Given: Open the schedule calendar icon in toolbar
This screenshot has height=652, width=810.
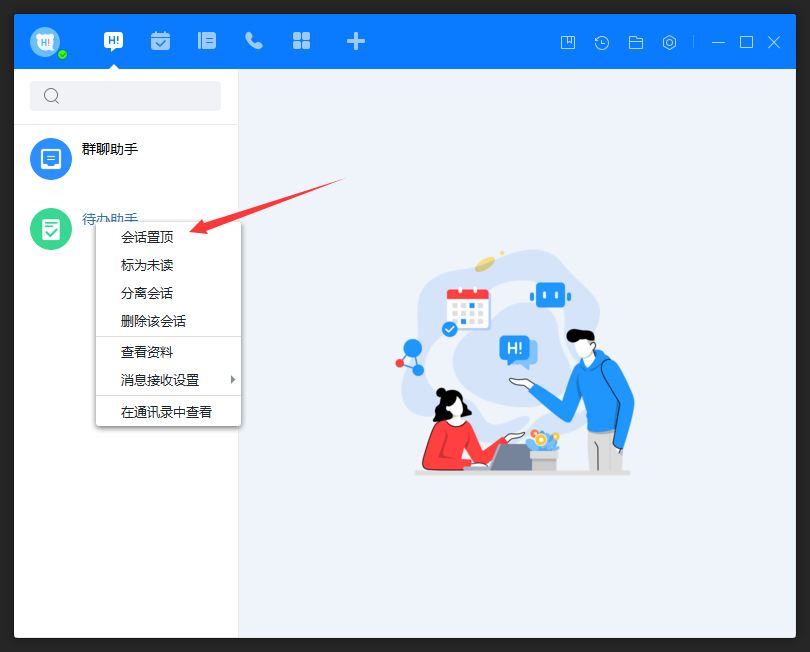Looking at the screenshot, I should tap(160, 41).
